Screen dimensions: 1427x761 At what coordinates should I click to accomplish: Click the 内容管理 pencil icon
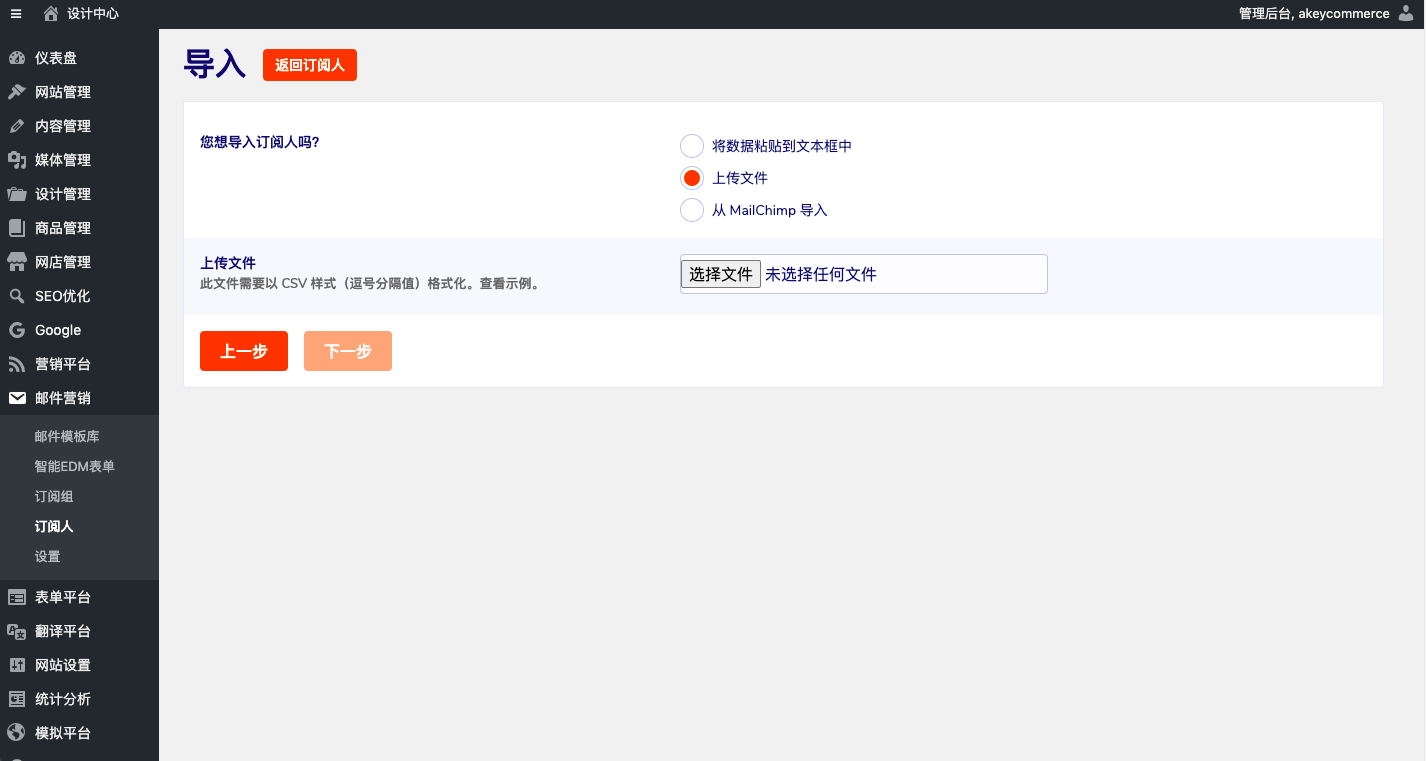click(17, 126)
